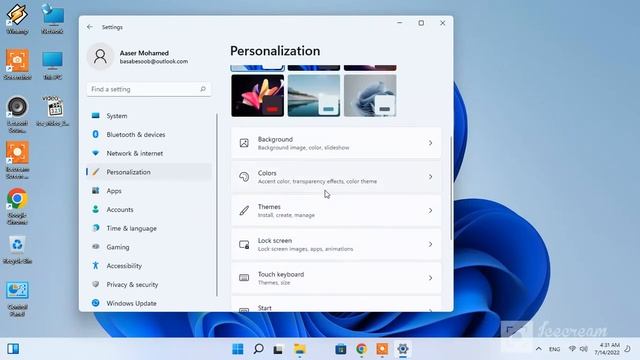The width and height of the screenshot is (640, 360).
Task: Open Google Chrome desktop shortcut
Action: pyautogui.click(x=17, y=206)
